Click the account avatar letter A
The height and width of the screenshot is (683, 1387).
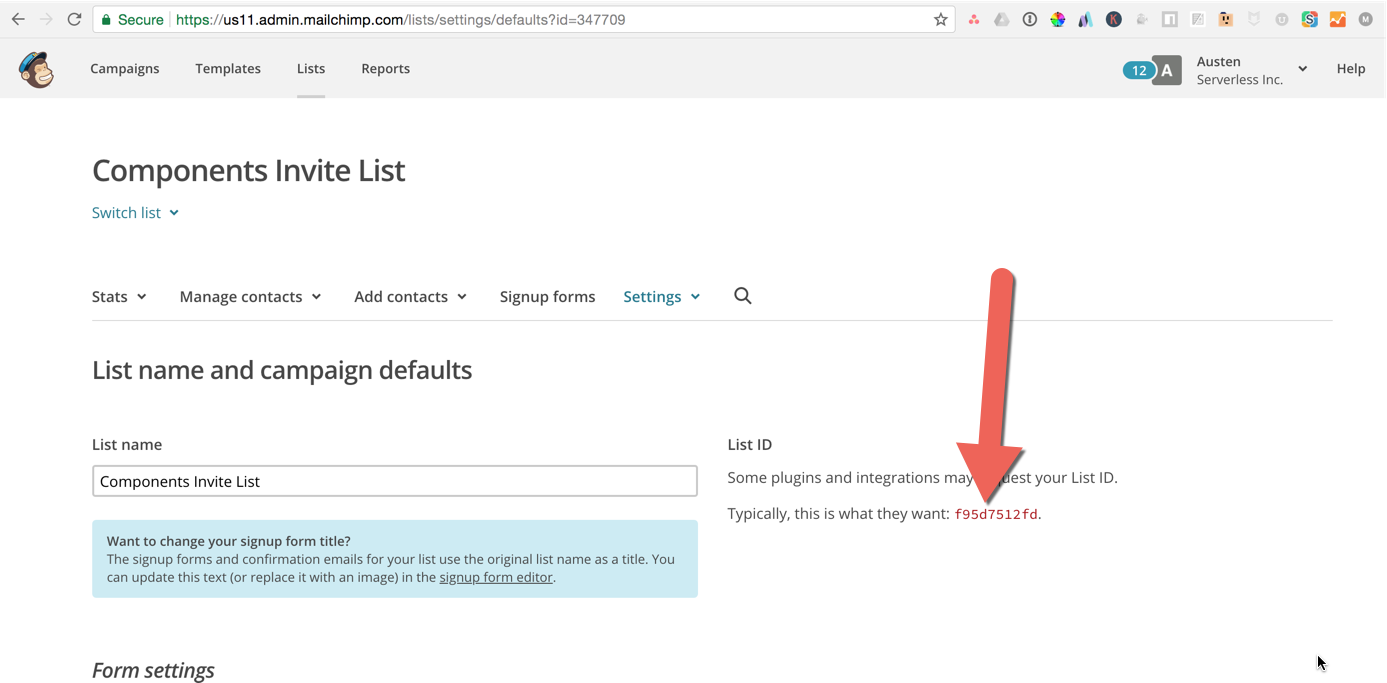click(x=1167, y=70)
